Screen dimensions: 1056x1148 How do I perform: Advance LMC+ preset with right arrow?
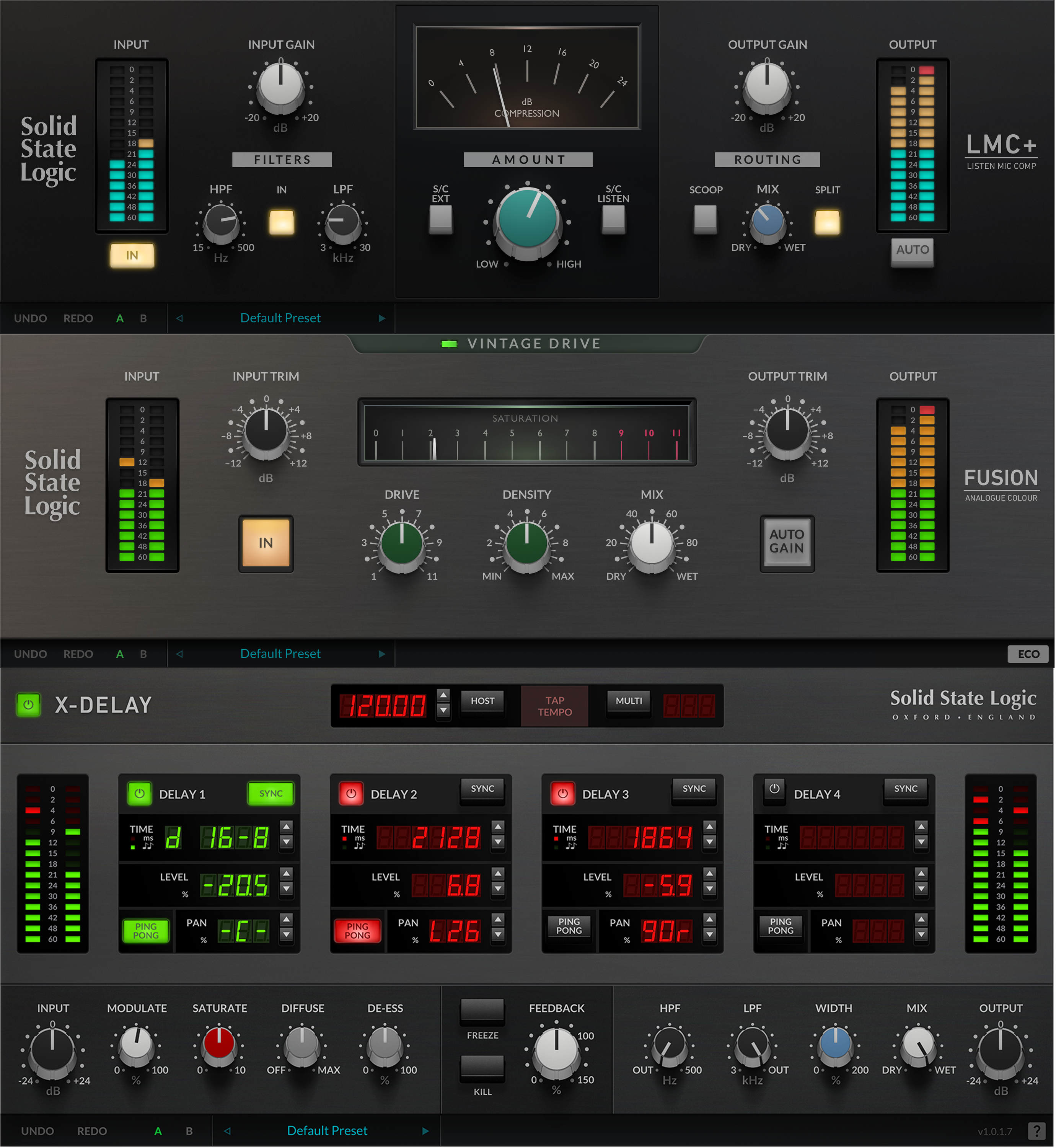382,318
